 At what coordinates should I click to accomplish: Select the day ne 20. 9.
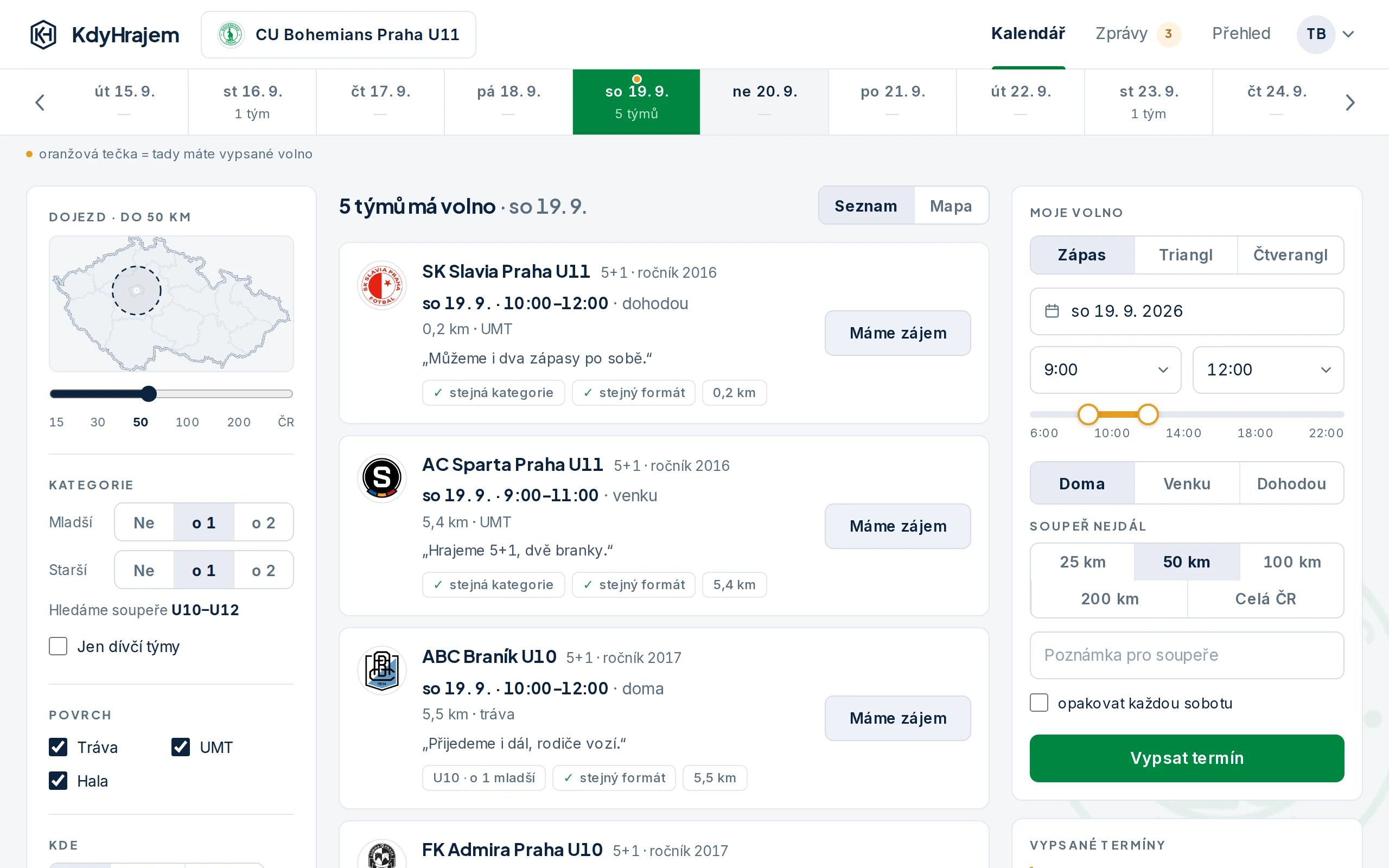764,101
